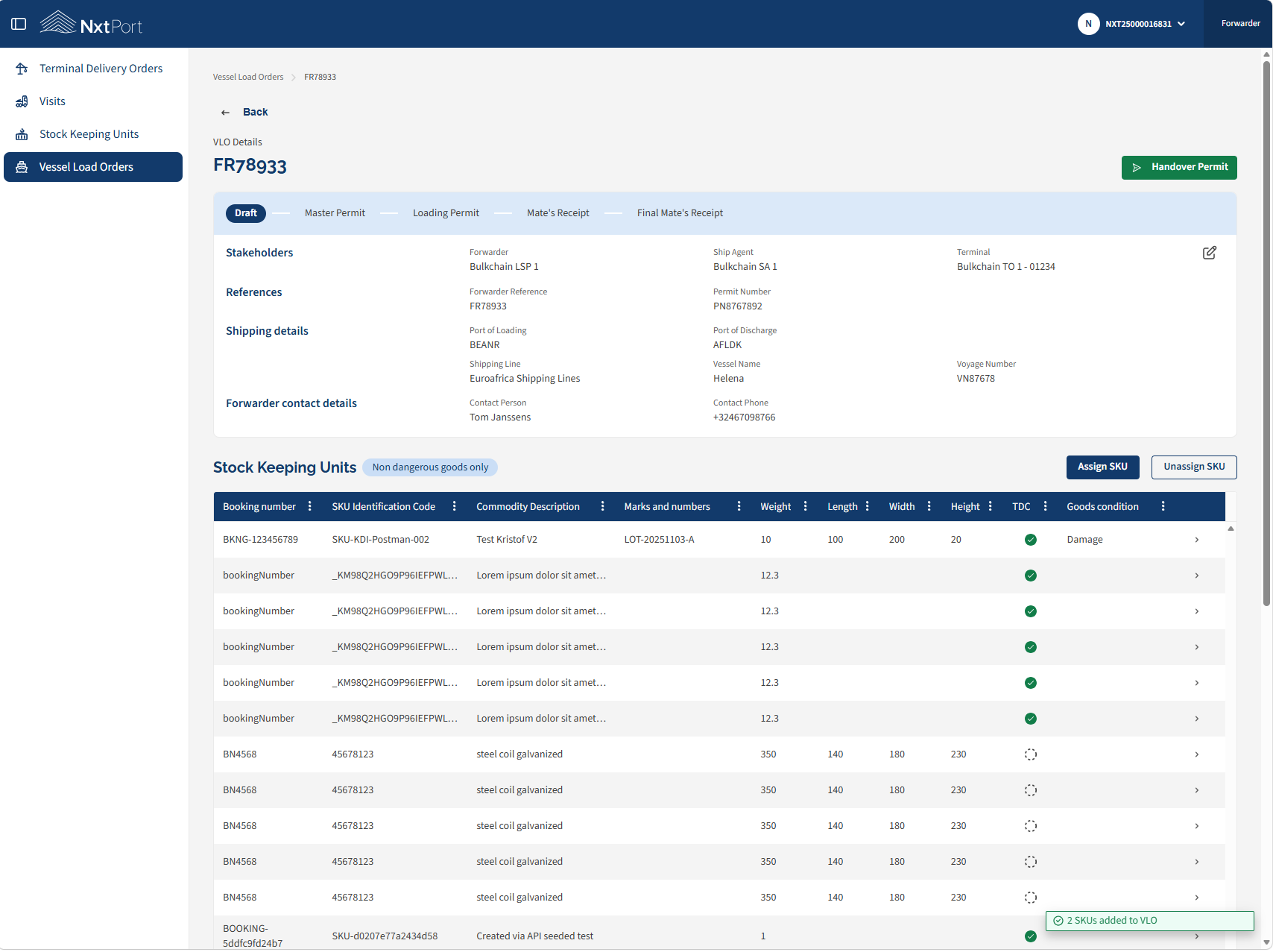Click the '2 SKUs added to VLO' notification
The height and width of the screenshot is (952, 1273).
[1150, 921]
